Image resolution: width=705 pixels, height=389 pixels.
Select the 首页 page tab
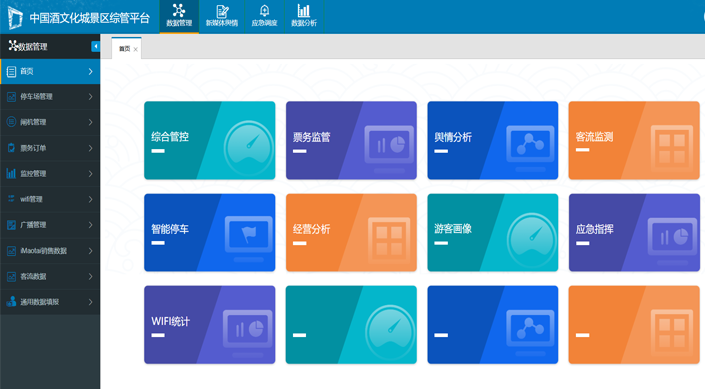125,49
